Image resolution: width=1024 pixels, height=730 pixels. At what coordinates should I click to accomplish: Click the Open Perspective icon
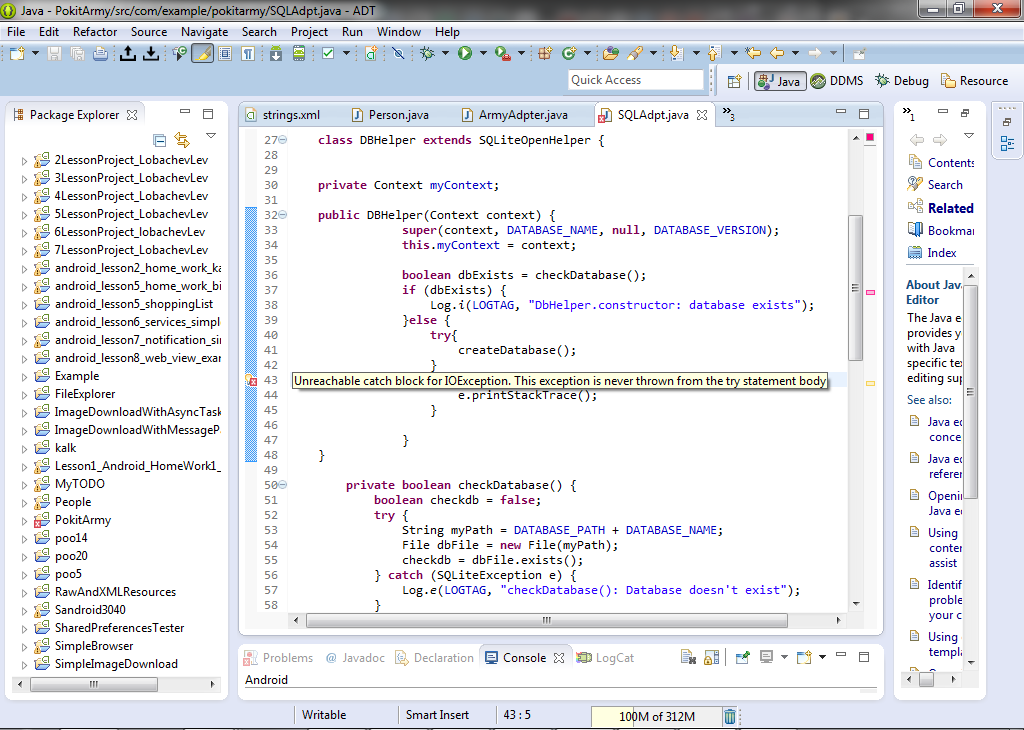coord(735,81)
